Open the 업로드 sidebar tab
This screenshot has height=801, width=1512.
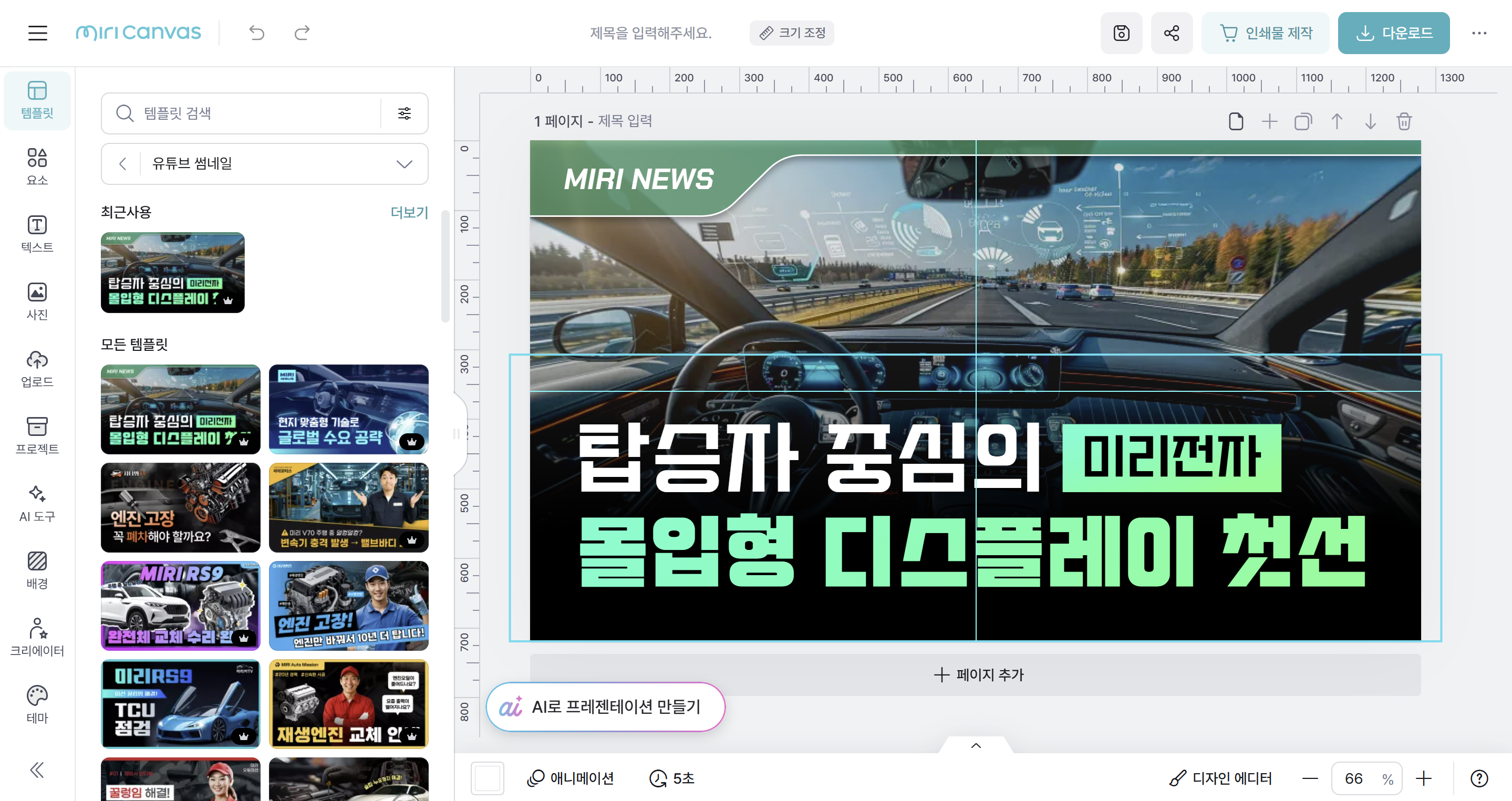pos(37,369)
